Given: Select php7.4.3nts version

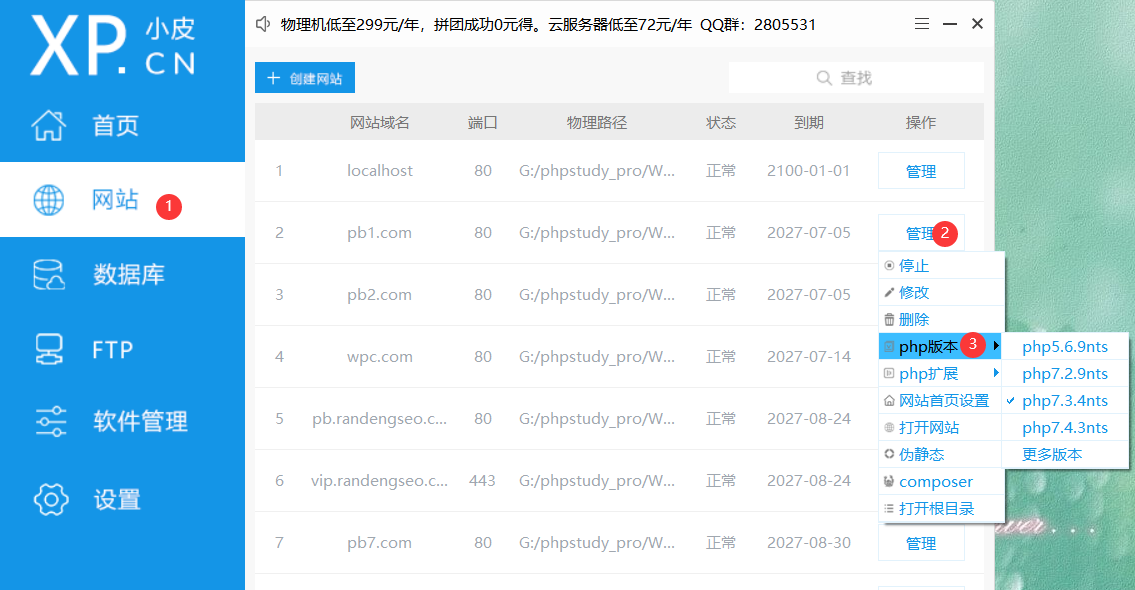Looking at the screenshot, I should click(x=1065, y=428).
